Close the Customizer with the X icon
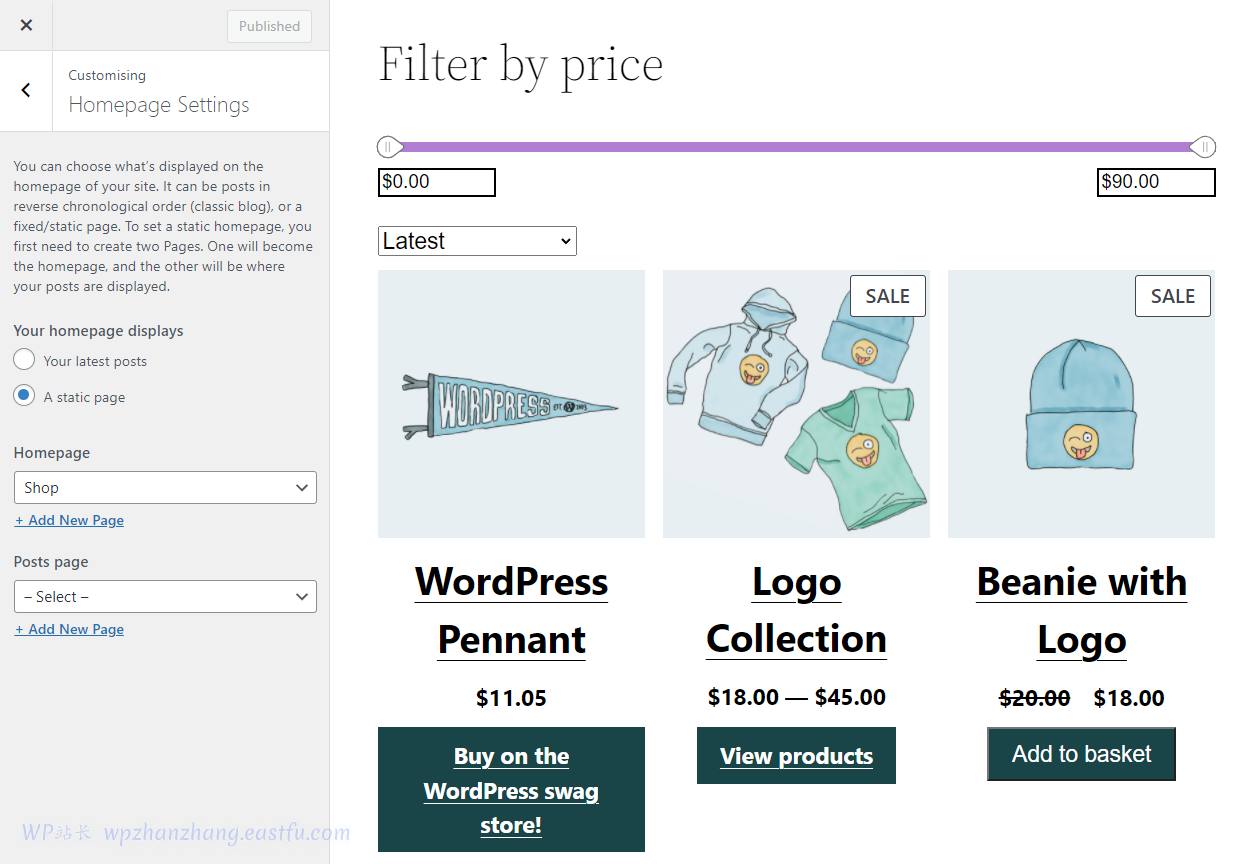This screenshot has height=864, width=1246. [x=26, y=25]
